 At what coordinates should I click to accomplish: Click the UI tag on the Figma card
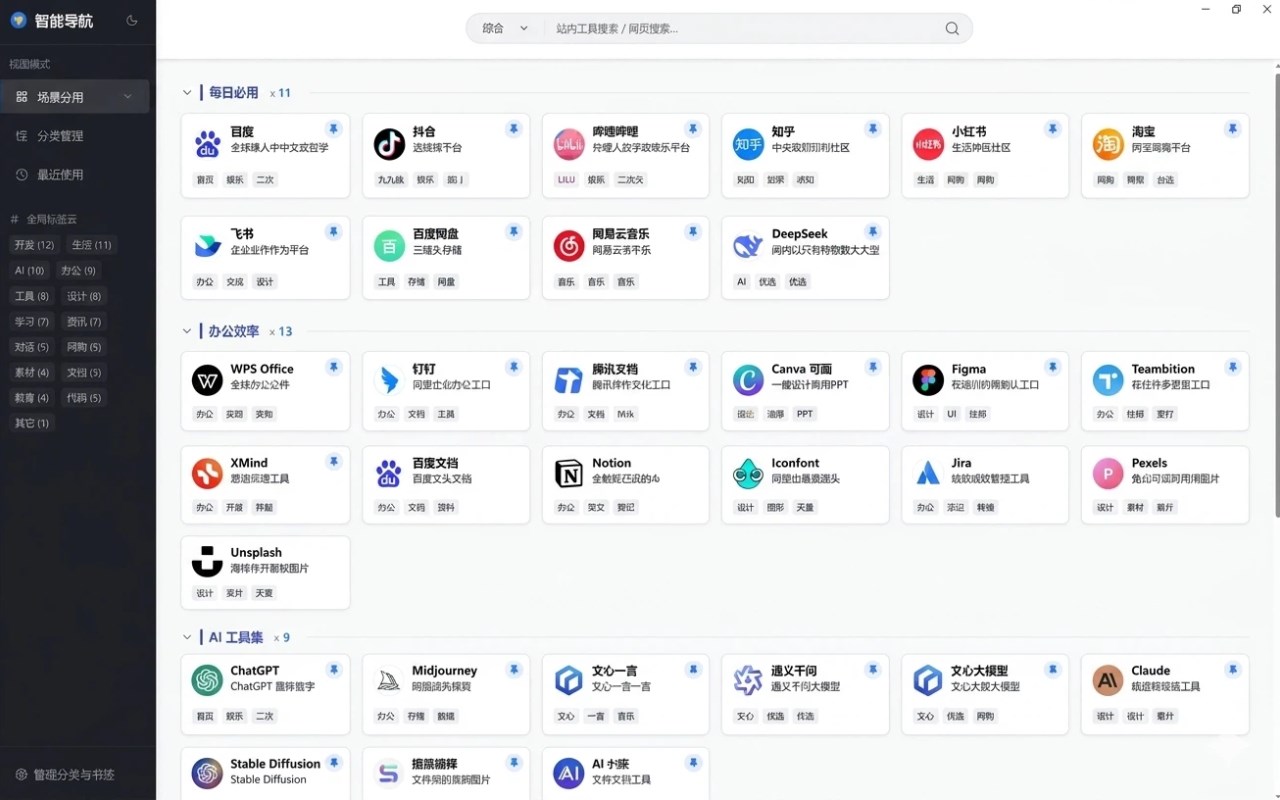tap(952, 414)
